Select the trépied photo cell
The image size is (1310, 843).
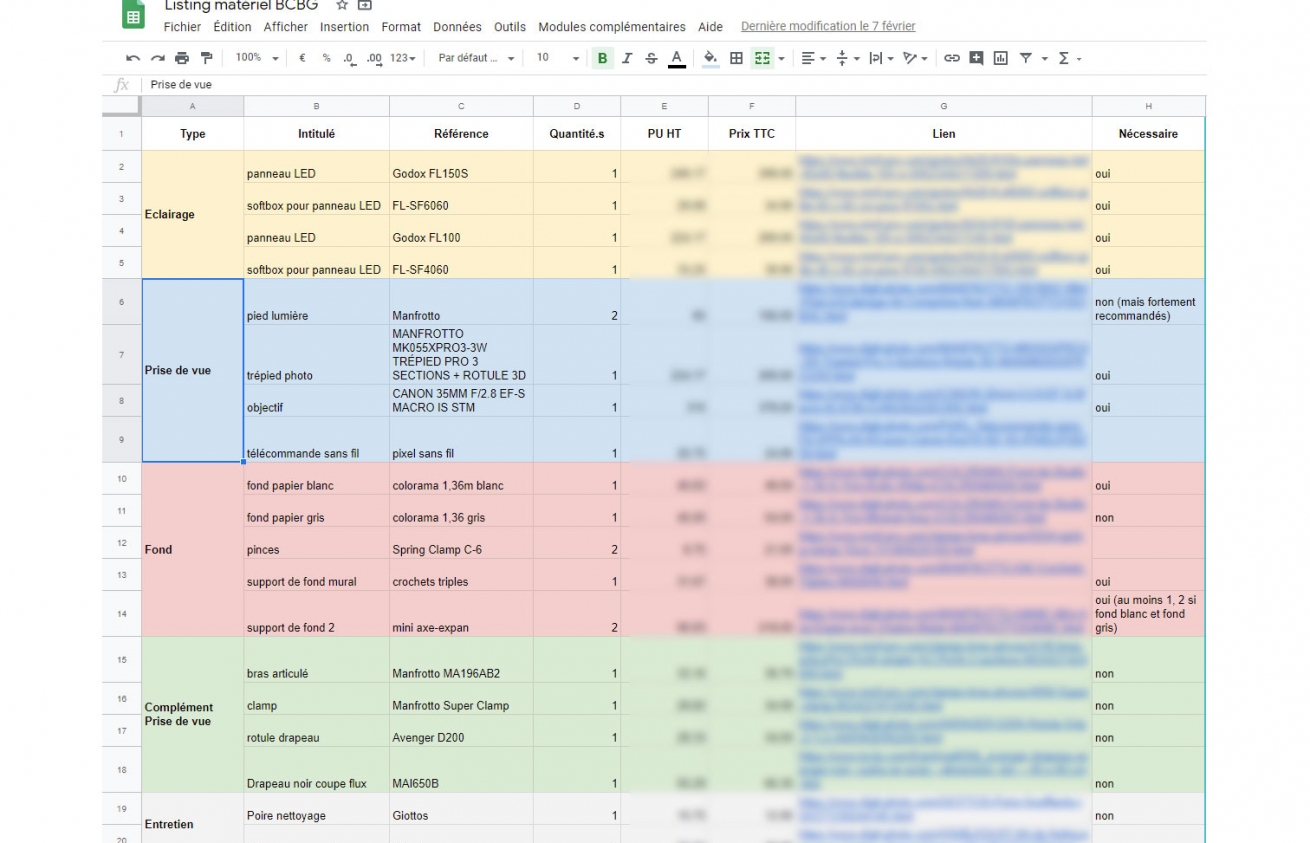pos(316,355)
